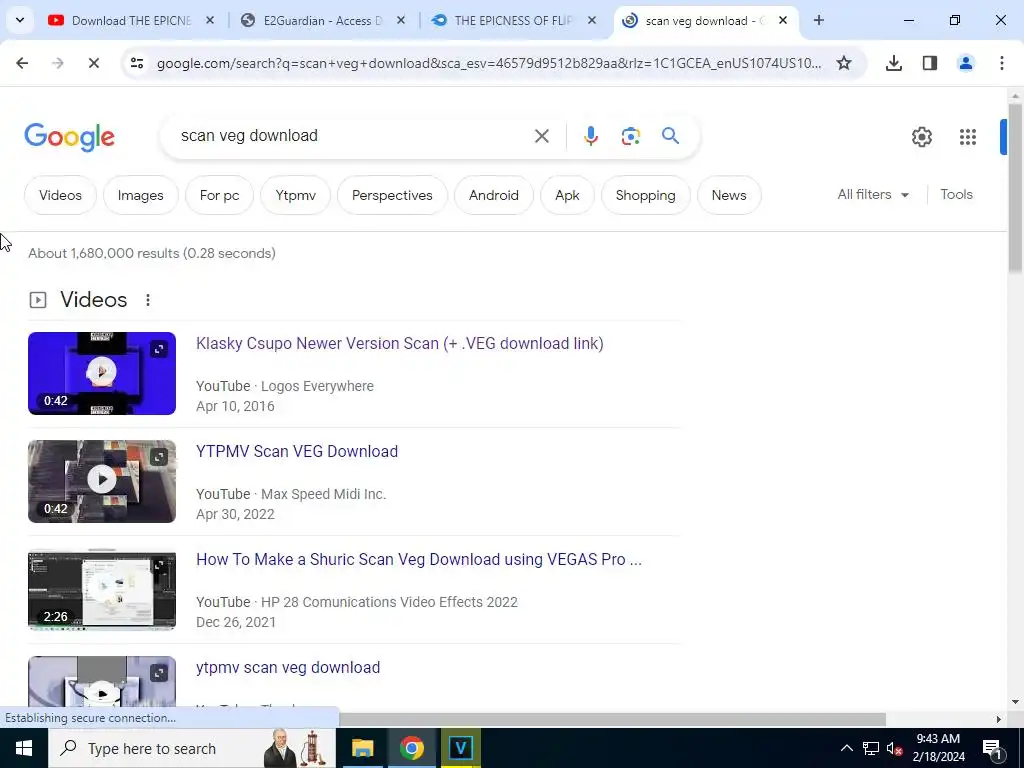Click the muted volume tray icon
This screenshot has width=1024, height=768.
click(x=895, y=748)
